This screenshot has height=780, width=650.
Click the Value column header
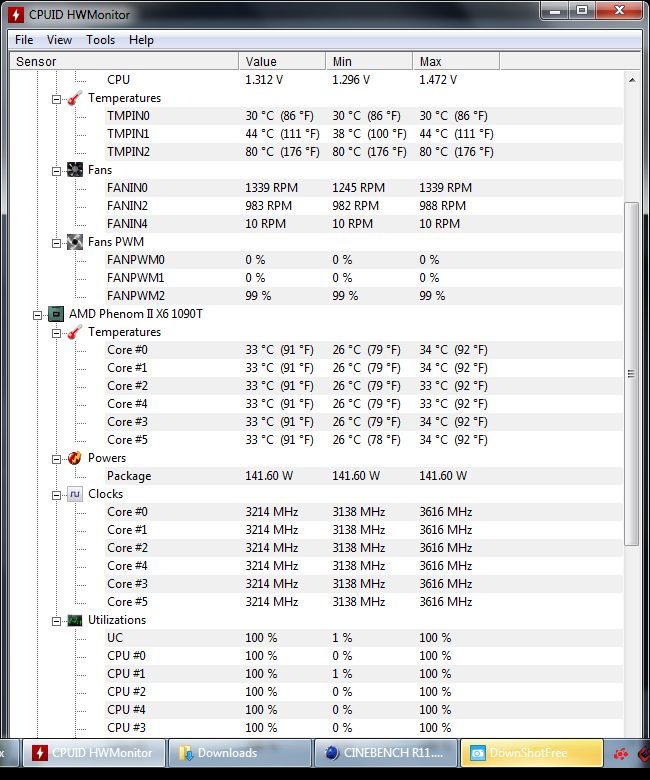pos(282,61)
